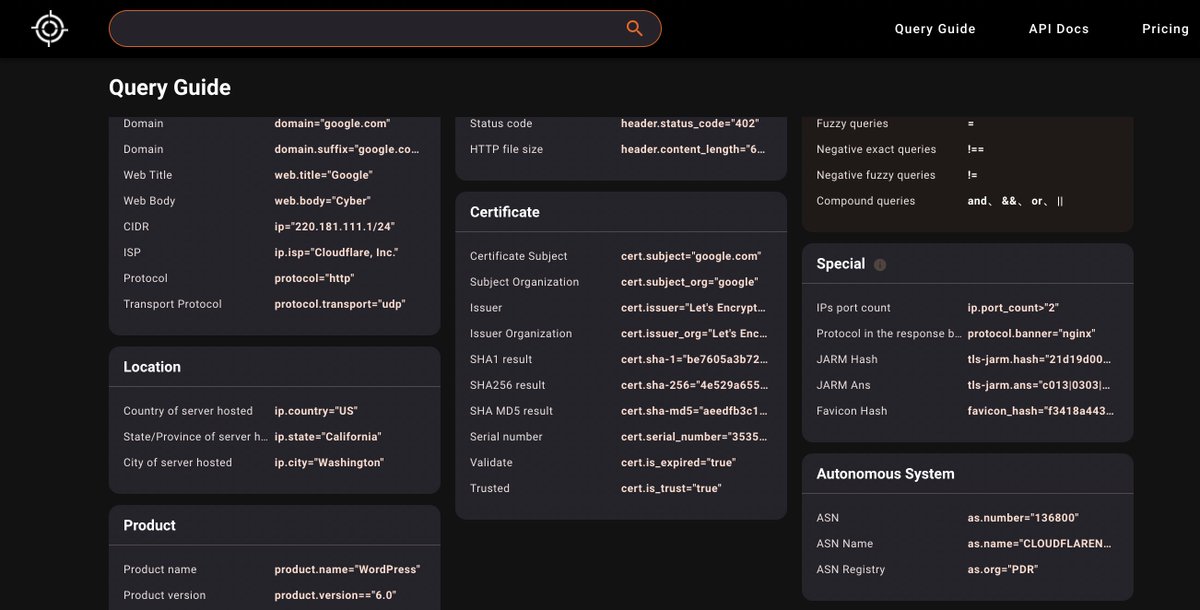Click the Favicon Hash row label
Image resolution: width=1200 pixels, height=610 pixels.
click(x=852, y=412)
